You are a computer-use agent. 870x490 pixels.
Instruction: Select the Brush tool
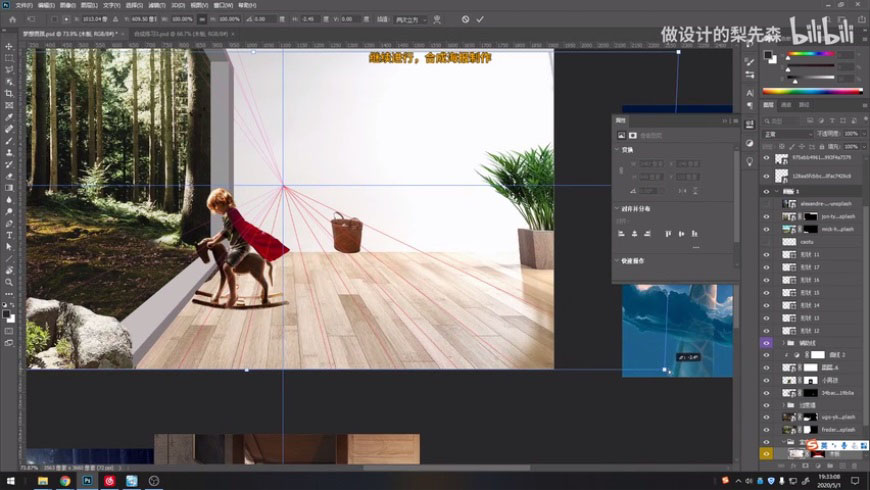point(9,140)
